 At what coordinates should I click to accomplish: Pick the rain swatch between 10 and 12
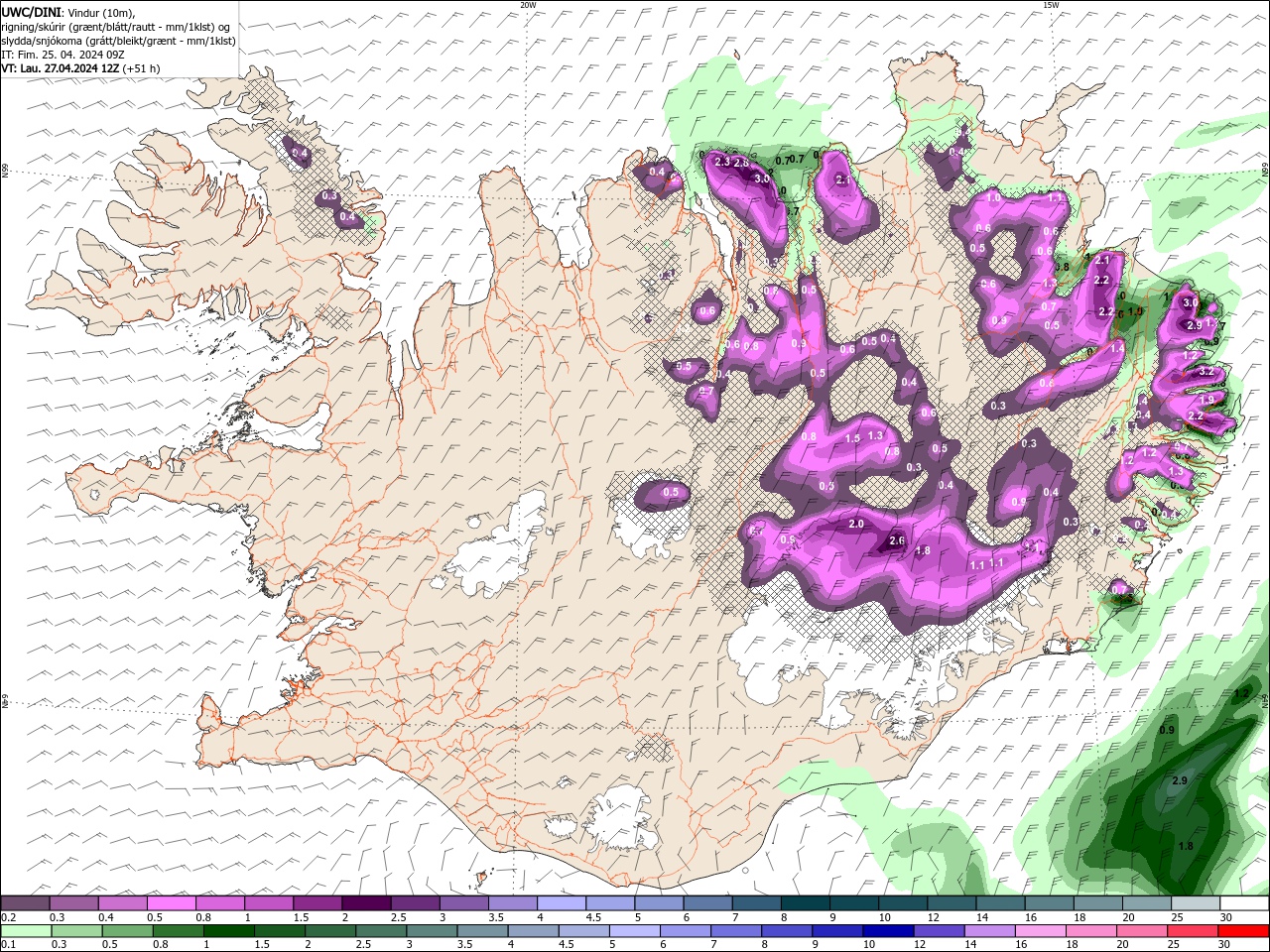[886, 931]
